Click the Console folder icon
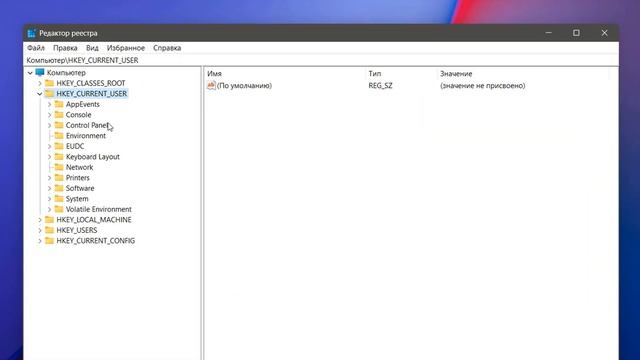The height and width of the screenshot is (360, 640). click(59, 114)
